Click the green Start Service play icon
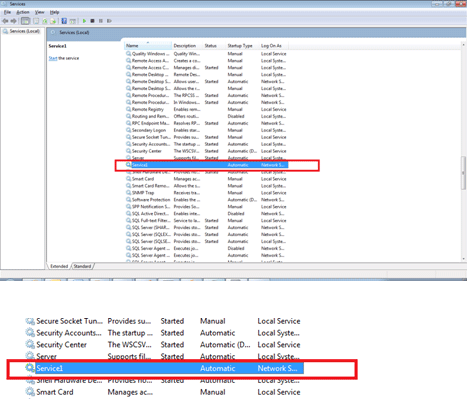Image resolution: width=467 pixels, height=399 pixels. (84, 21)
